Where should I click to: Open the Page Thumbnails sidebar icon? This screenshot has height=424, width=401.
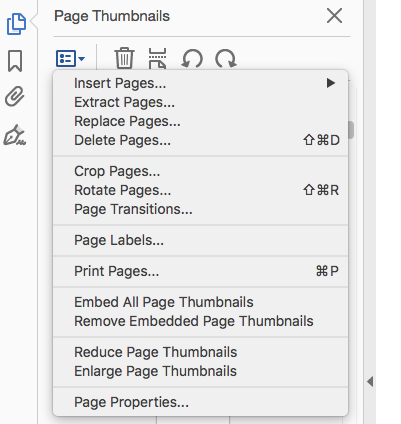click(x=16, y=24)
